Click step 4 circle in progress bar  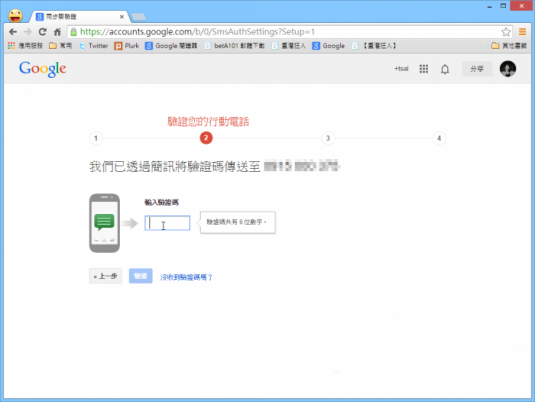(x=439, y=138)
